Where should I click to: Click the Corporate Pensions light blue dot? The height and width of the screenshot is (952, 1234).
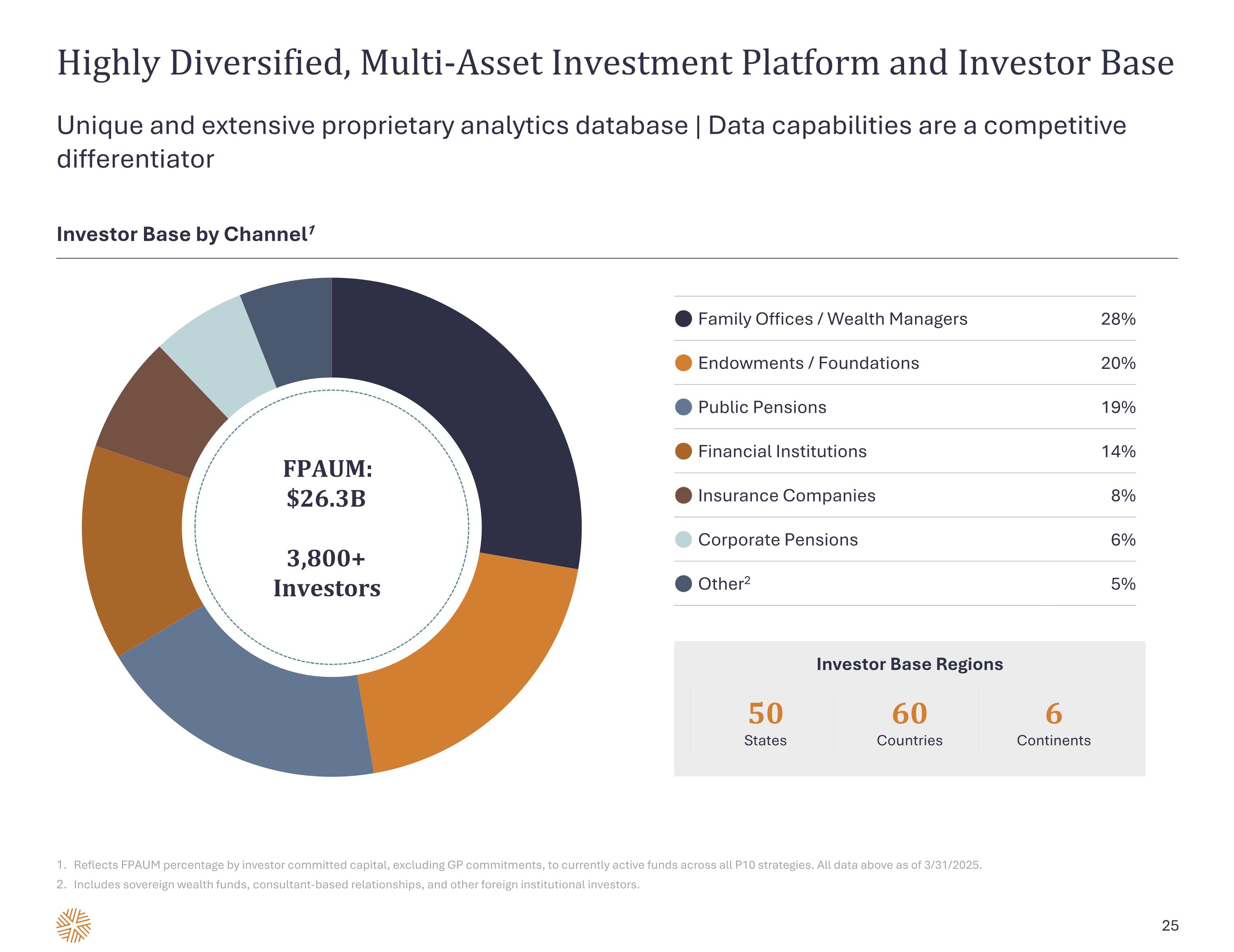tap(683, 540)
